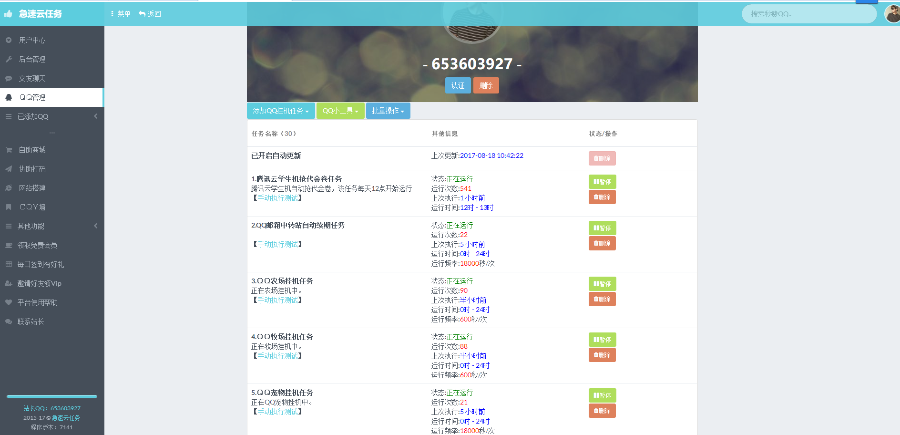Delete task 1 腾讯云学生机 task
Viewport: 900px width, 435px height.
click(x=602, y=197)
